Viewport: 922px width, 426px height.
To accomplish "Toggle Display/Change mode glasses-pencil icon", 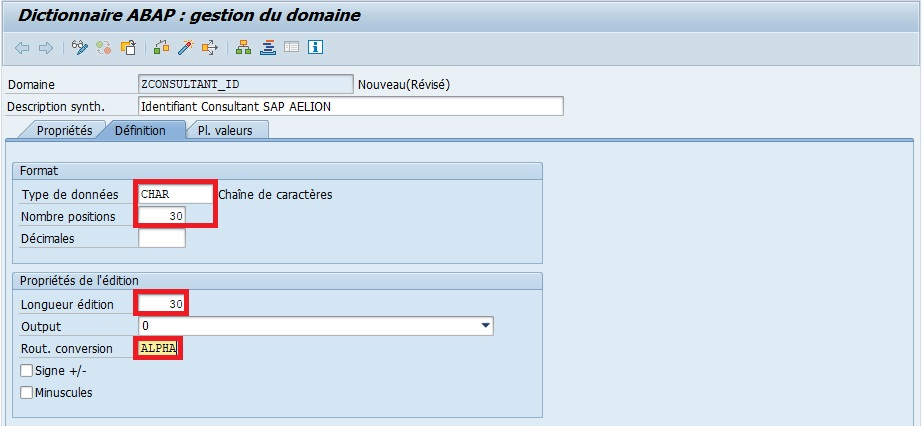I will 81,47.
